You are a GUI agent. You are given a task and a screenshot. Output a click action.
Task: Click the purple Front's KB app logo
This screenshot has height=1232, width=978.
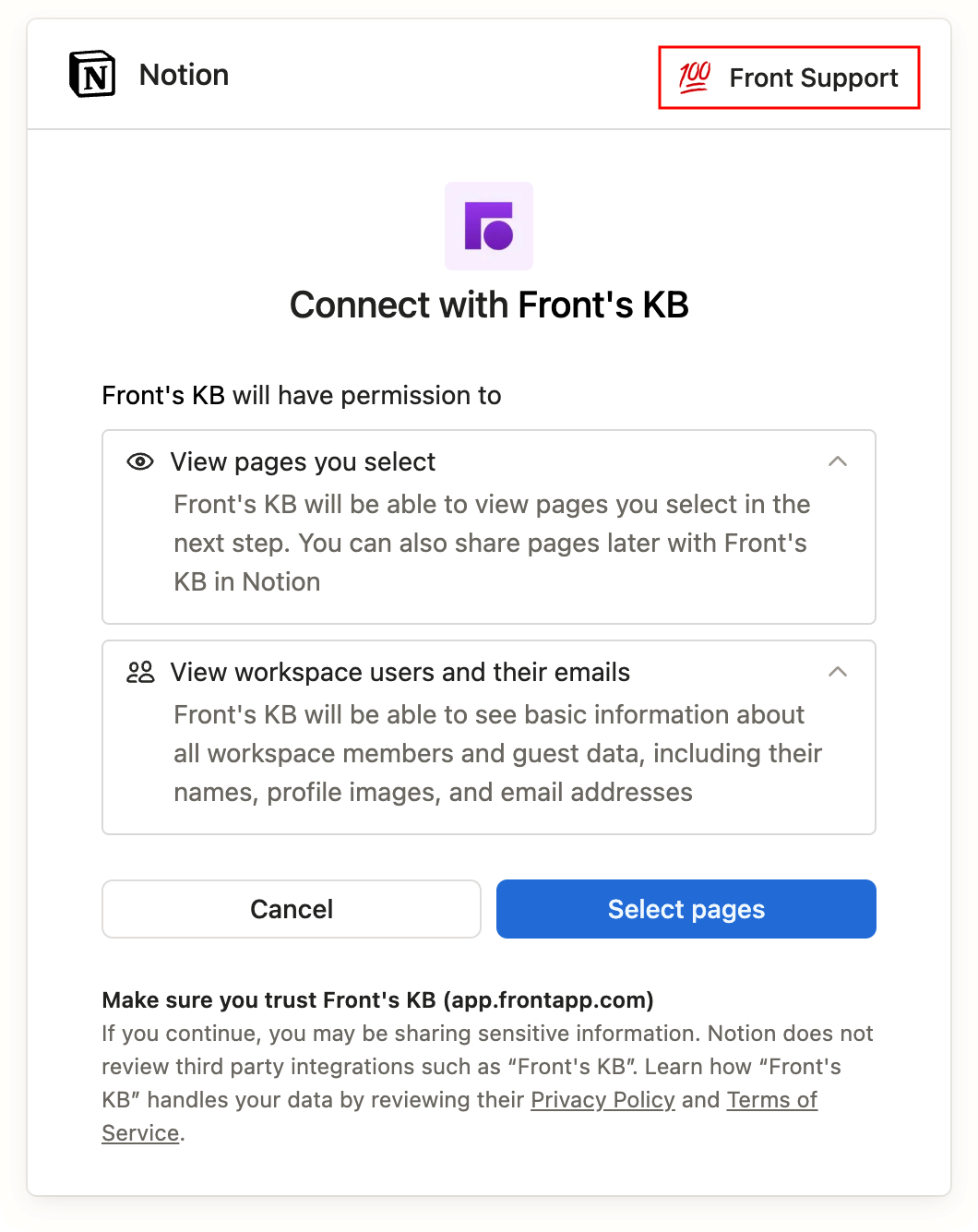pyautogui.click(x=489, y=226)
